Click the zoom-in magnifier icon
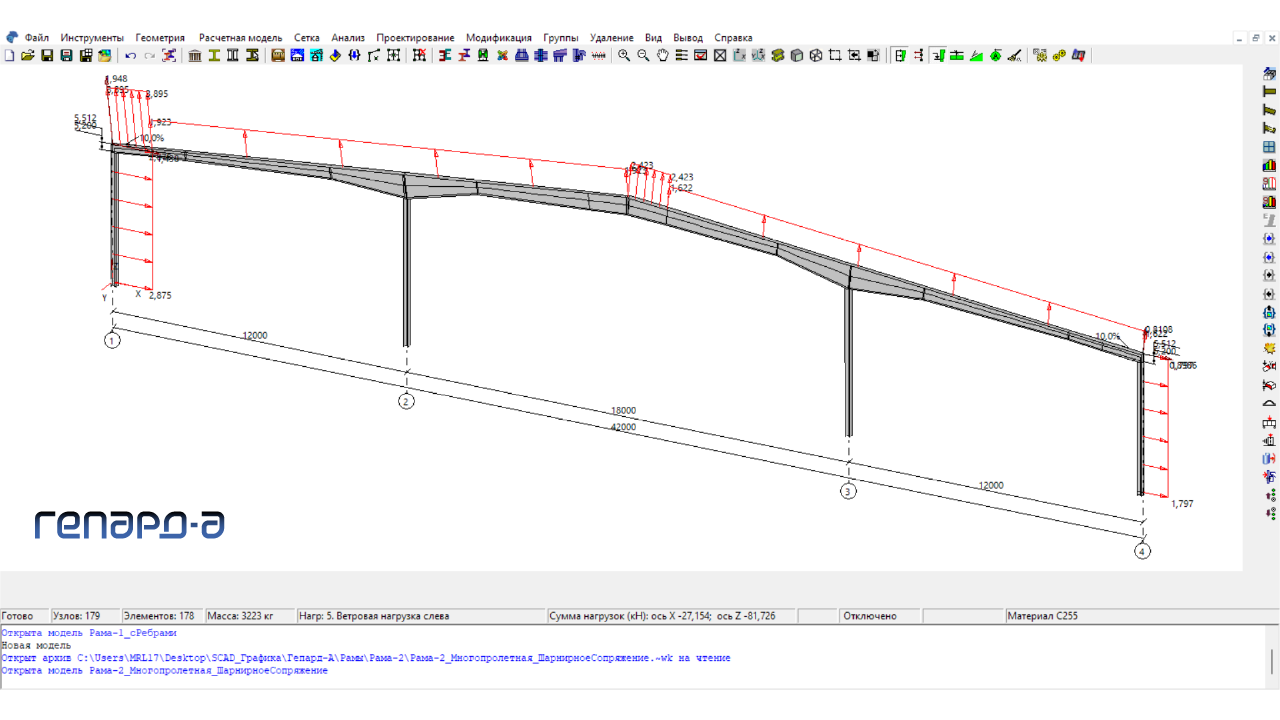Viewport: 1280px width, 720px height. tap(624, 56)
